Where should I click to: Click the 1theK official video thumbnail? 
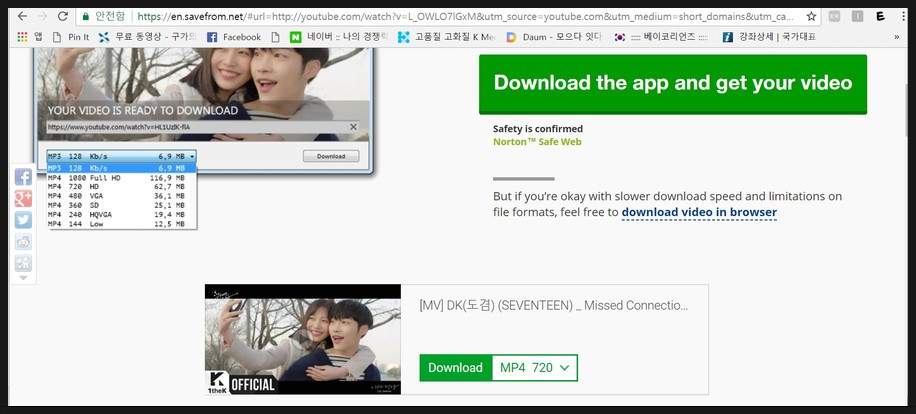303,339
